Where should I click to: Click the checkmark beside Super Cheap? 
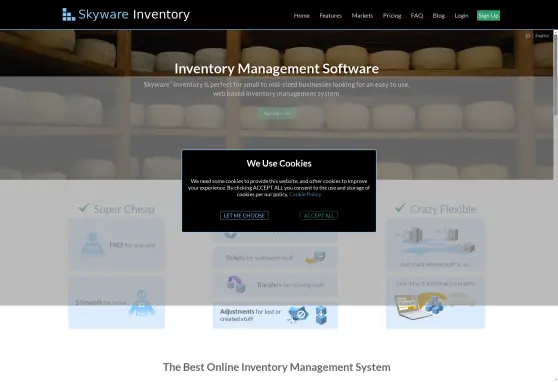(84, 207)
